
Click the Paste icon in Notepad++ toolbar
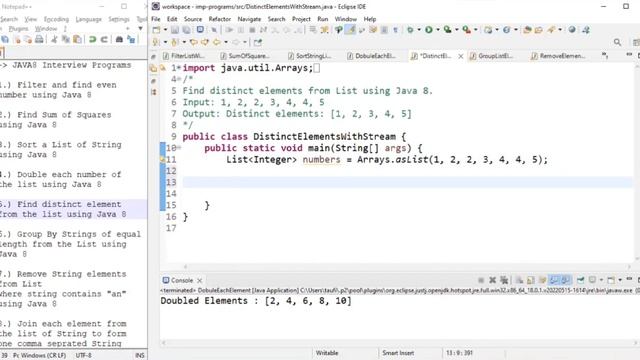77,40
